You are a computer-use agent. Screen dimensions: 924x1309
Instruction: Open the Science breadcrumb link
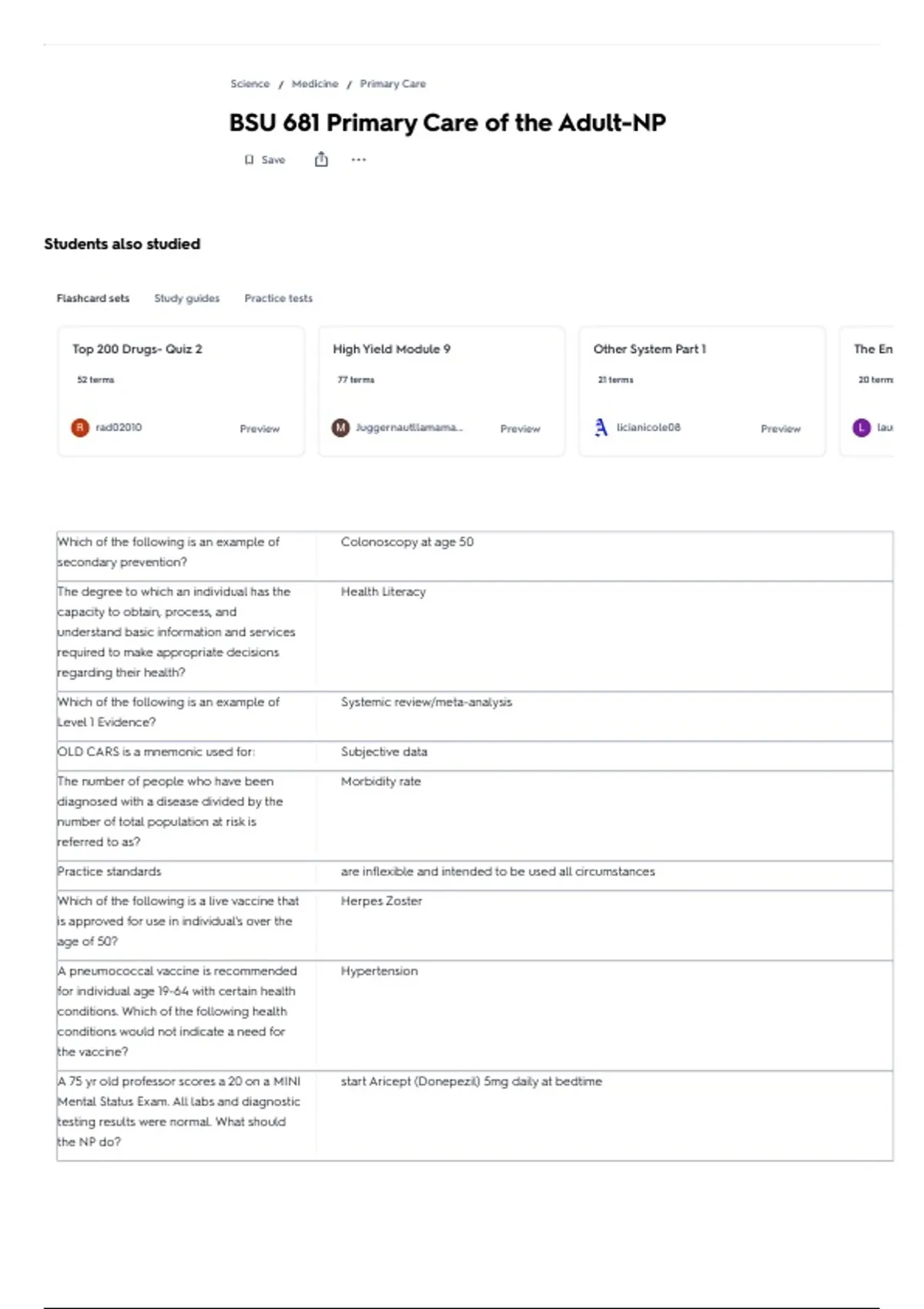[x=250, y=84]
